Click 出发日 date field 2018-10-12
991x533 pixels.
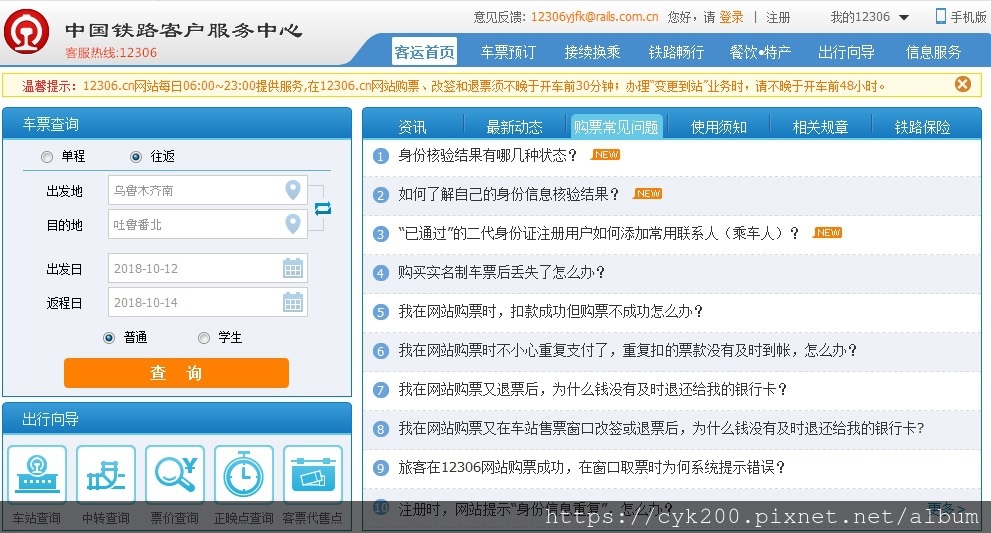[207, 268]
